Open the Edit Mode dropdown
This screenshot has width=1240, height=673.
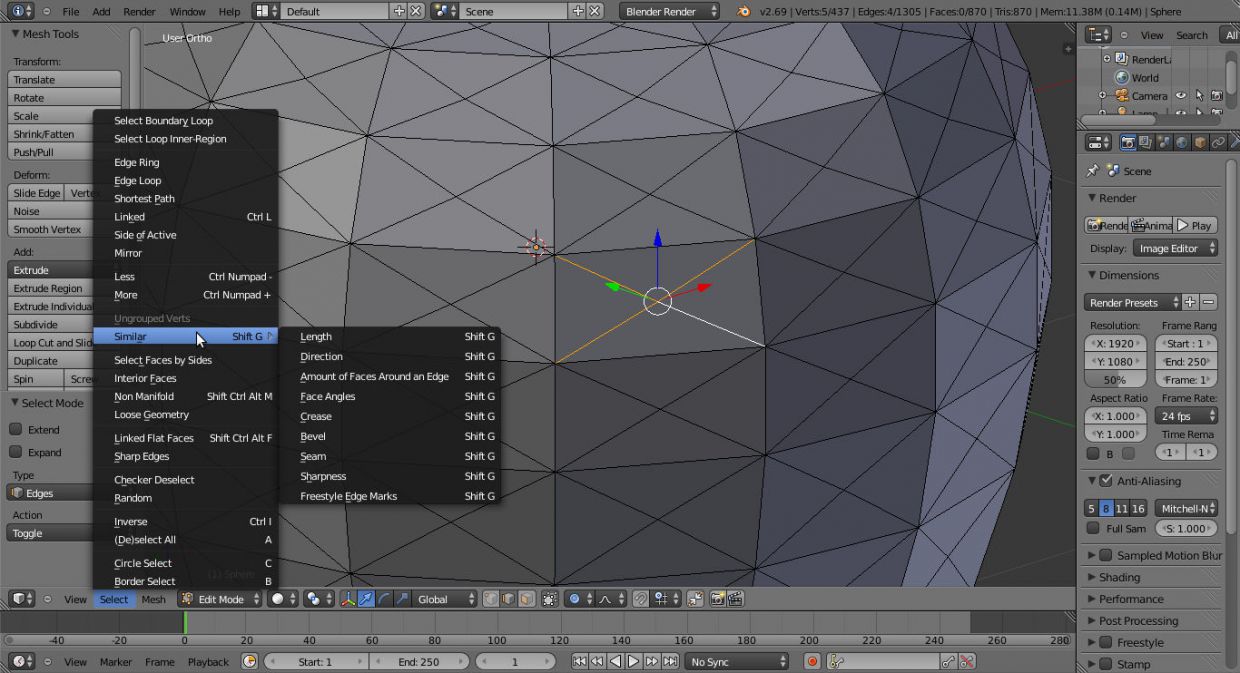pos(220,599)
